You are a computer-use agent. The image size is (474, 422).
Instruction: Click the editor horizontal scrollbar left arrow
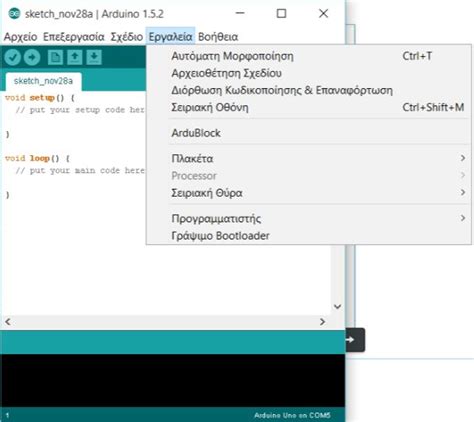(x=8, y=322)
